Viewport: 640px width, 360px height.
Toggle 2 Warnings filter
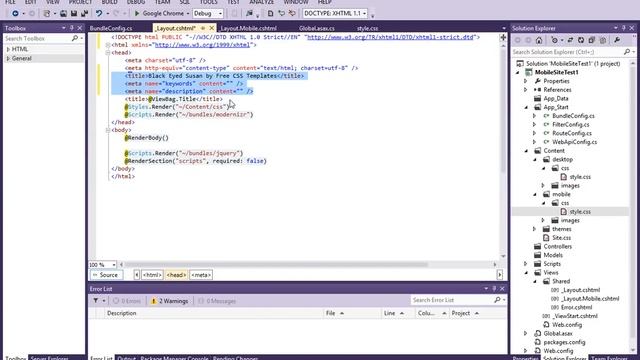170,301
